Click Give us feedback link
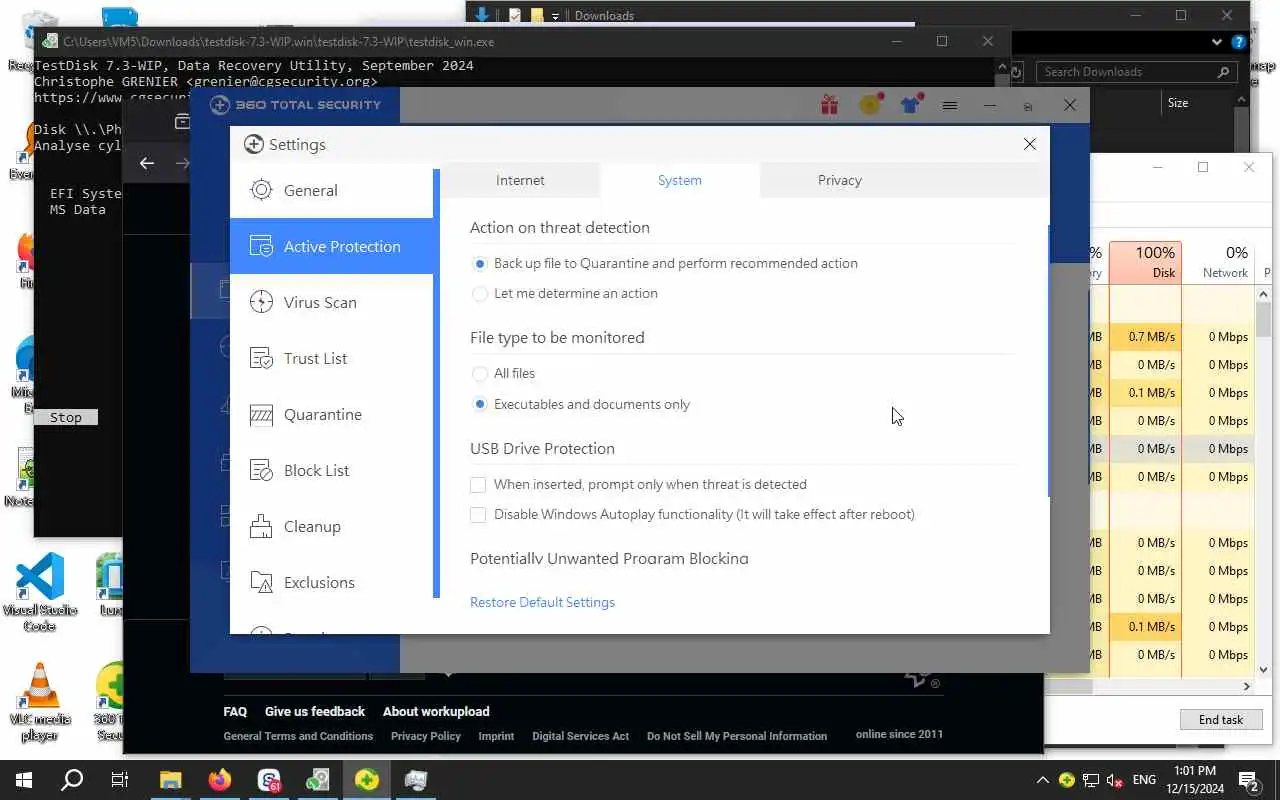The image size is (1280, 800). 315,711
